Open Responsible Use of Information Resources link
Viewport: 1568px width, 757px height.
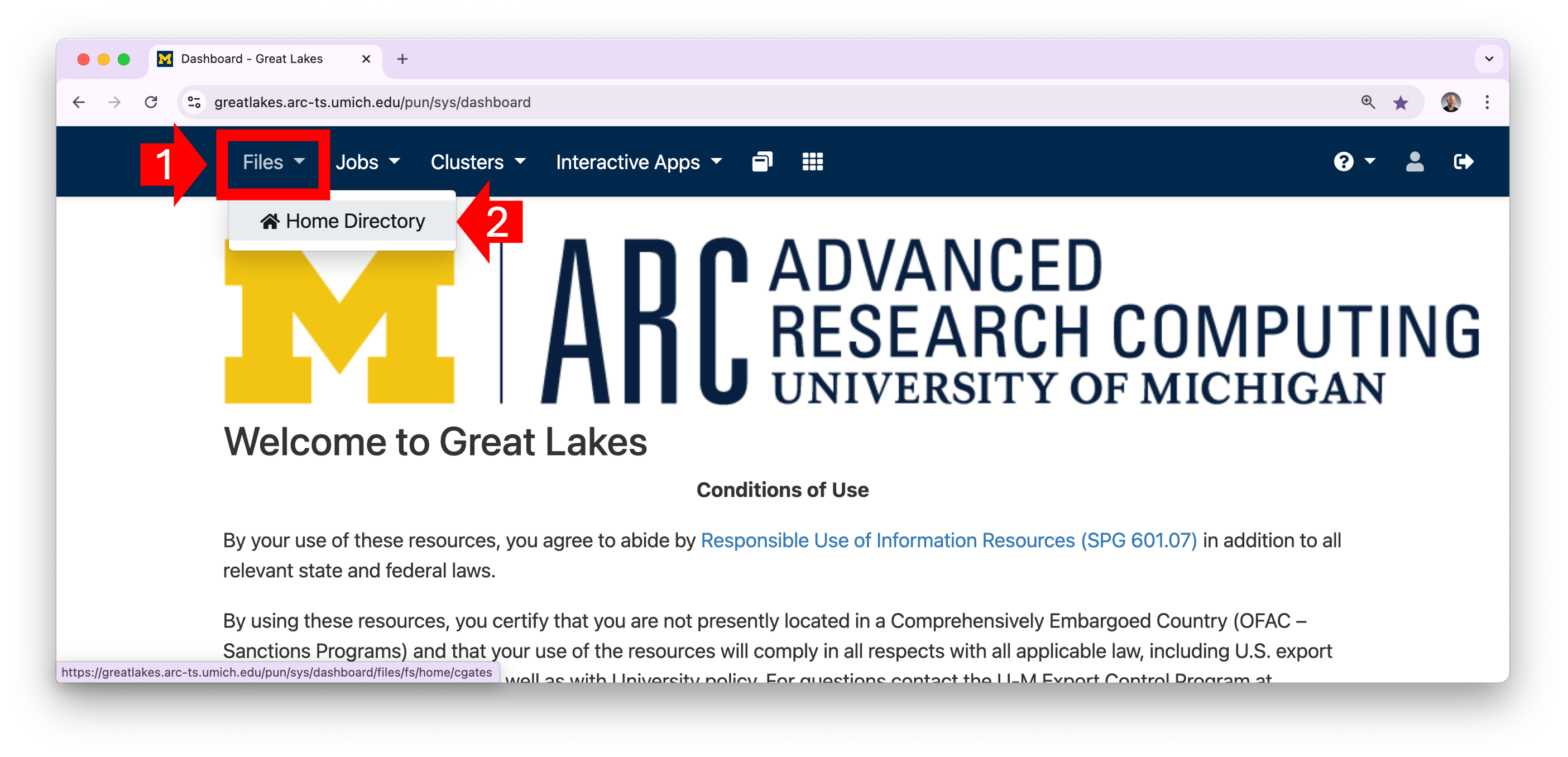948,540
